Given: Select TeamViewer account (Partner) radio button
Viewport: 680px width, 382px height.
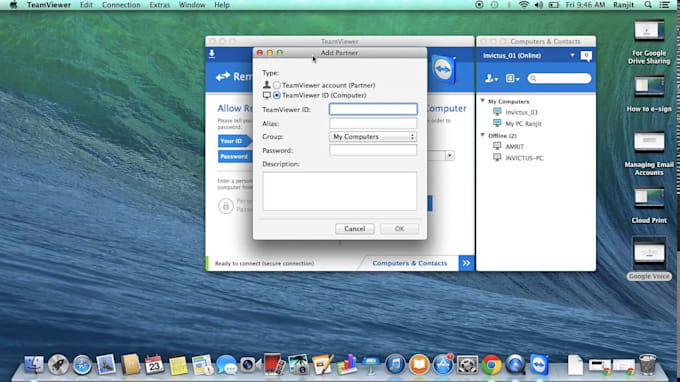Looking at the screenshot, I should coord(277,85).
